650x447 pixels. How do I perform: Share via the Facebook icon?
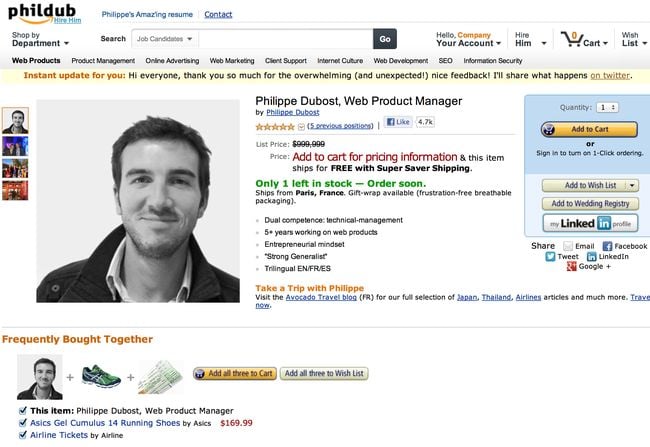(606, 245)
